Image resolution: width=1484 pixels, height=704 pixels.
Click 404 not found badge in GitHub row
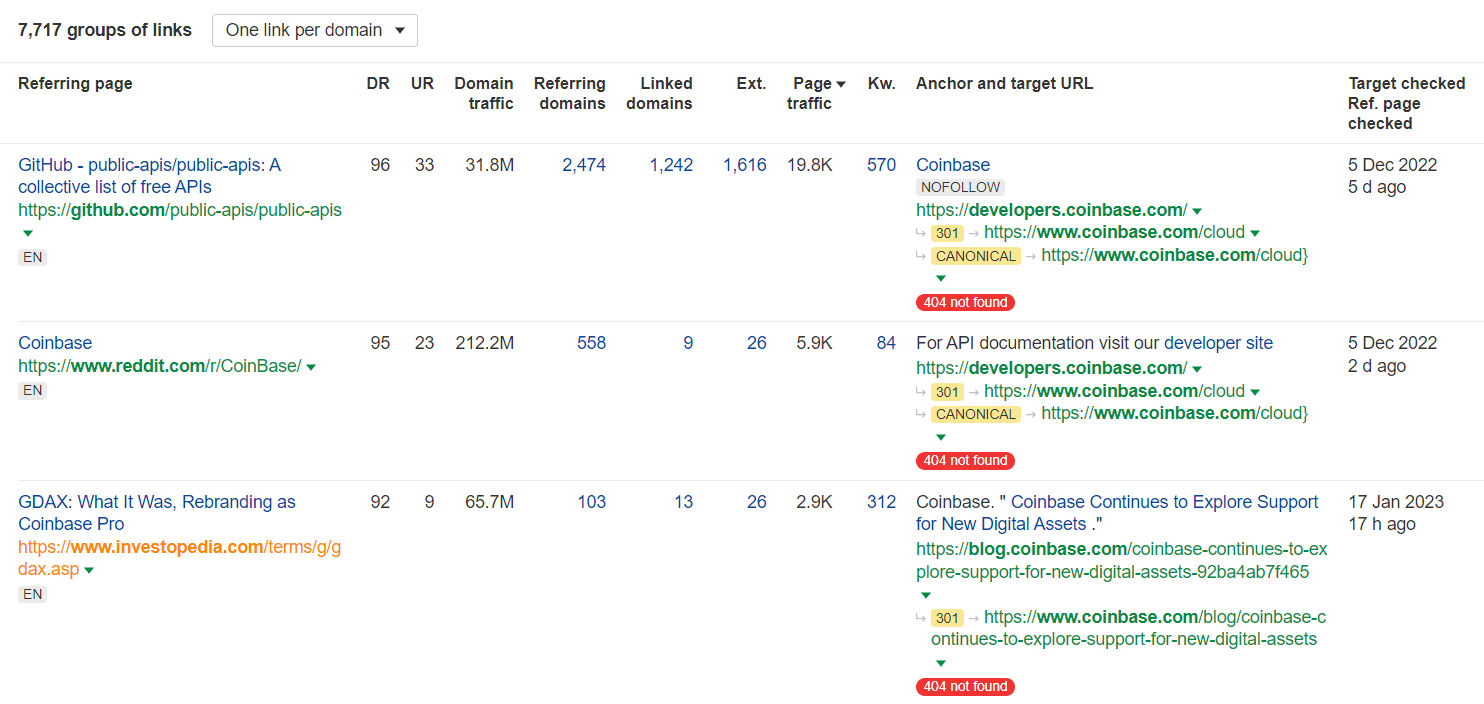click(x=965, y=302)
